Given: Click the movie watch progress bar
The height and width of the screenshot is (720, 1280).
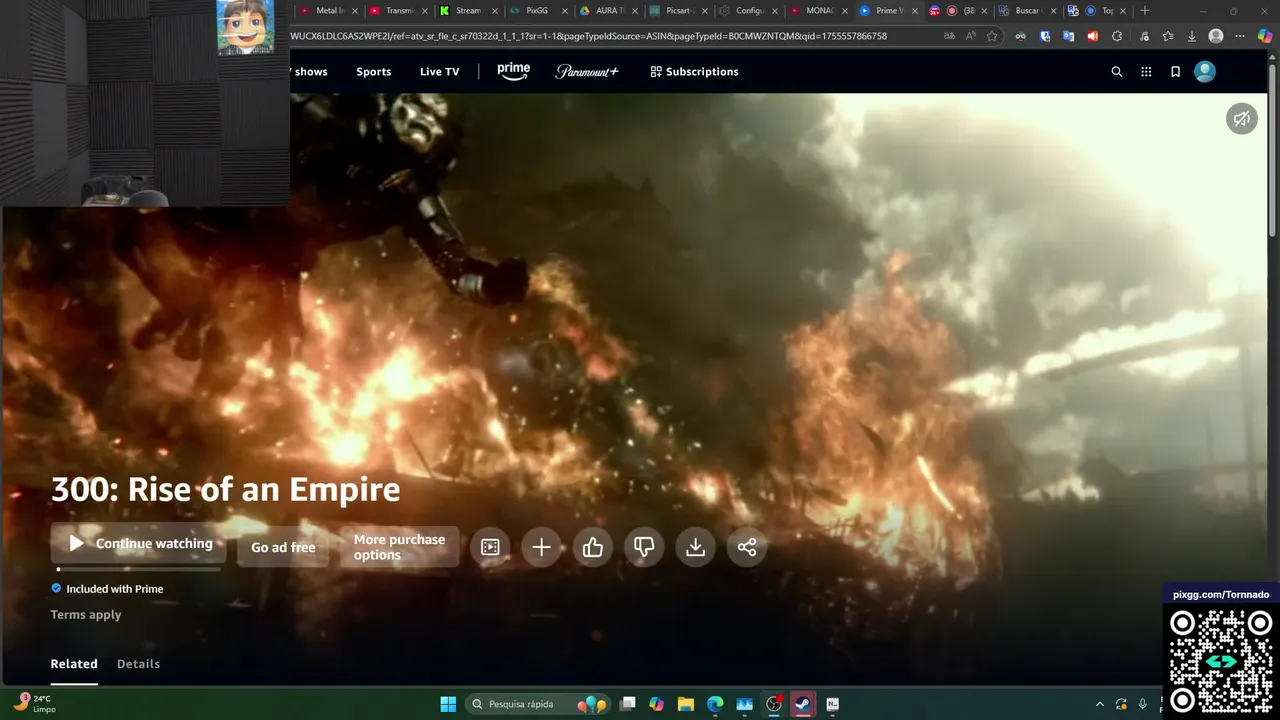Looking at the screenshot, I should (x=138, y=569).
